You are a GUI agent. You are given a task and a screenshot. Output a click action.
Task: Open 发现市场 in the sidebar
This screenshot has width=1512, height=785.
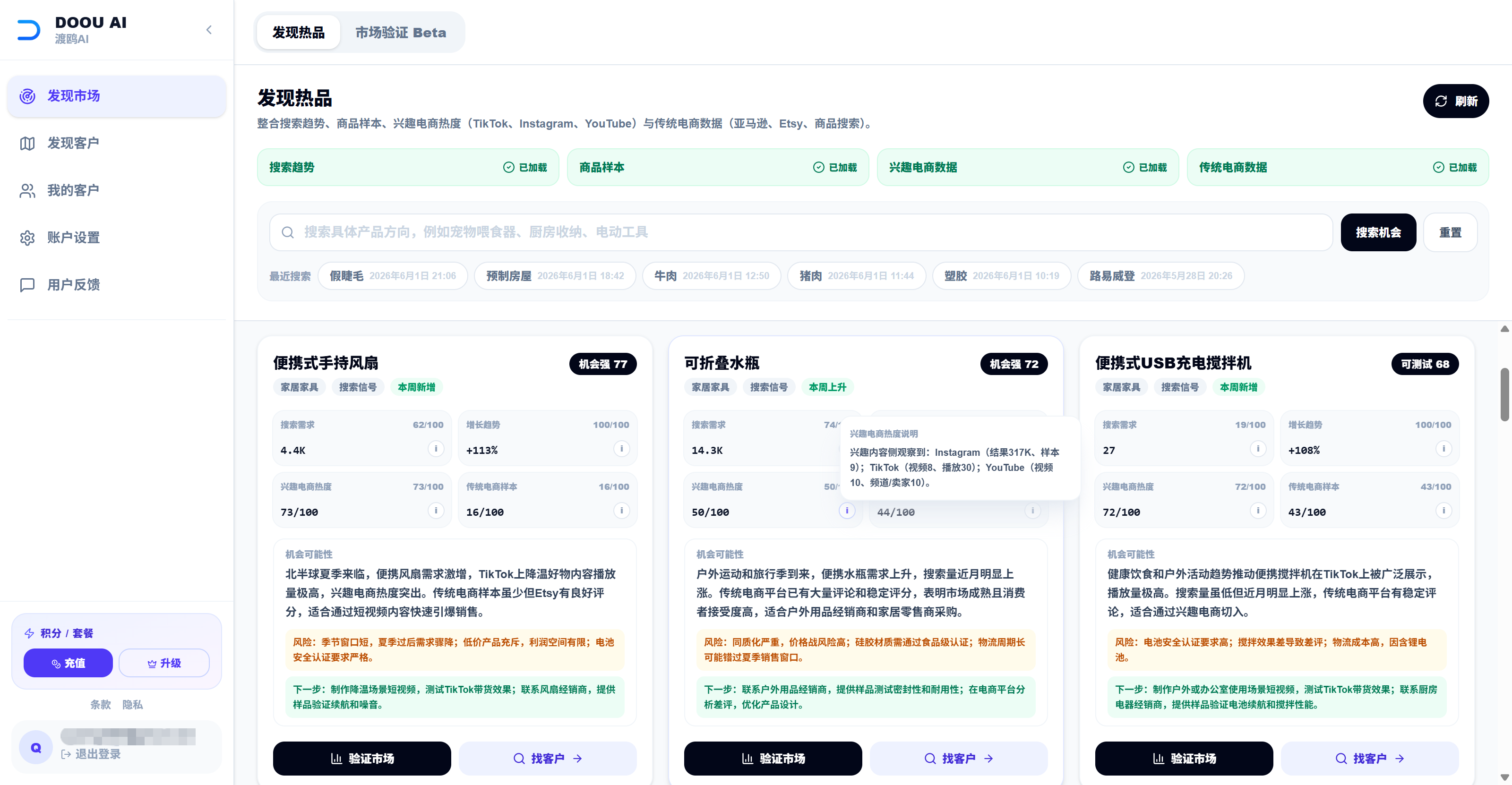[116, 95]
